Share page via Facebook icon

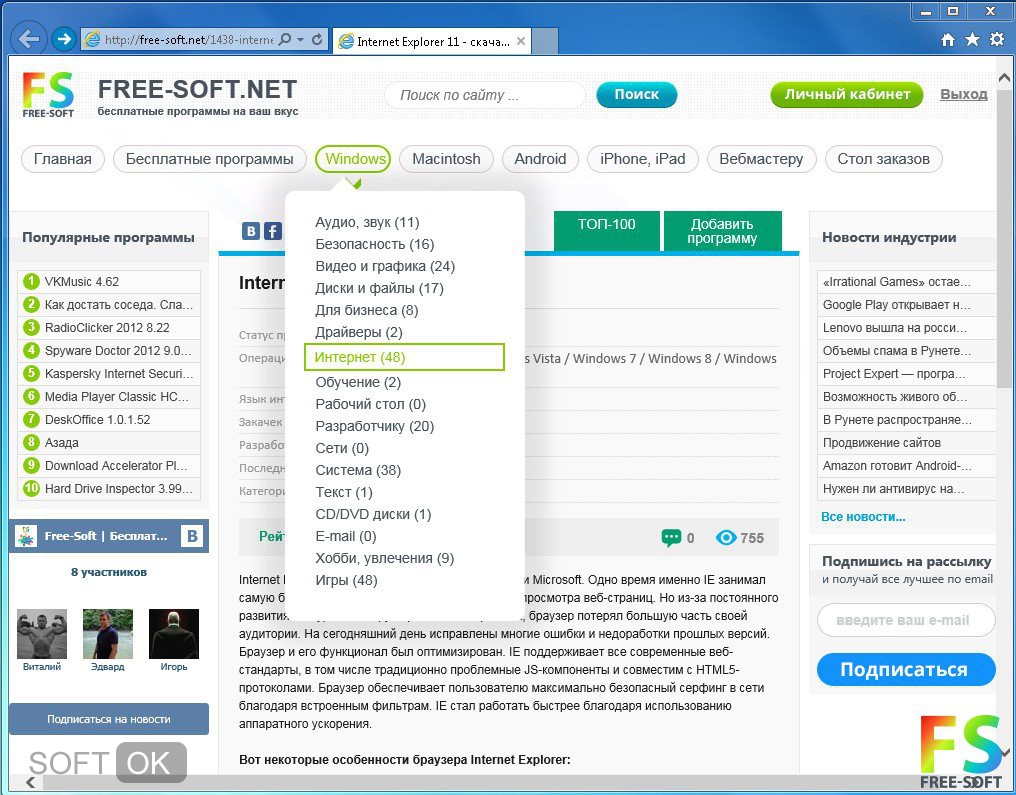click(x=273, y=231)
